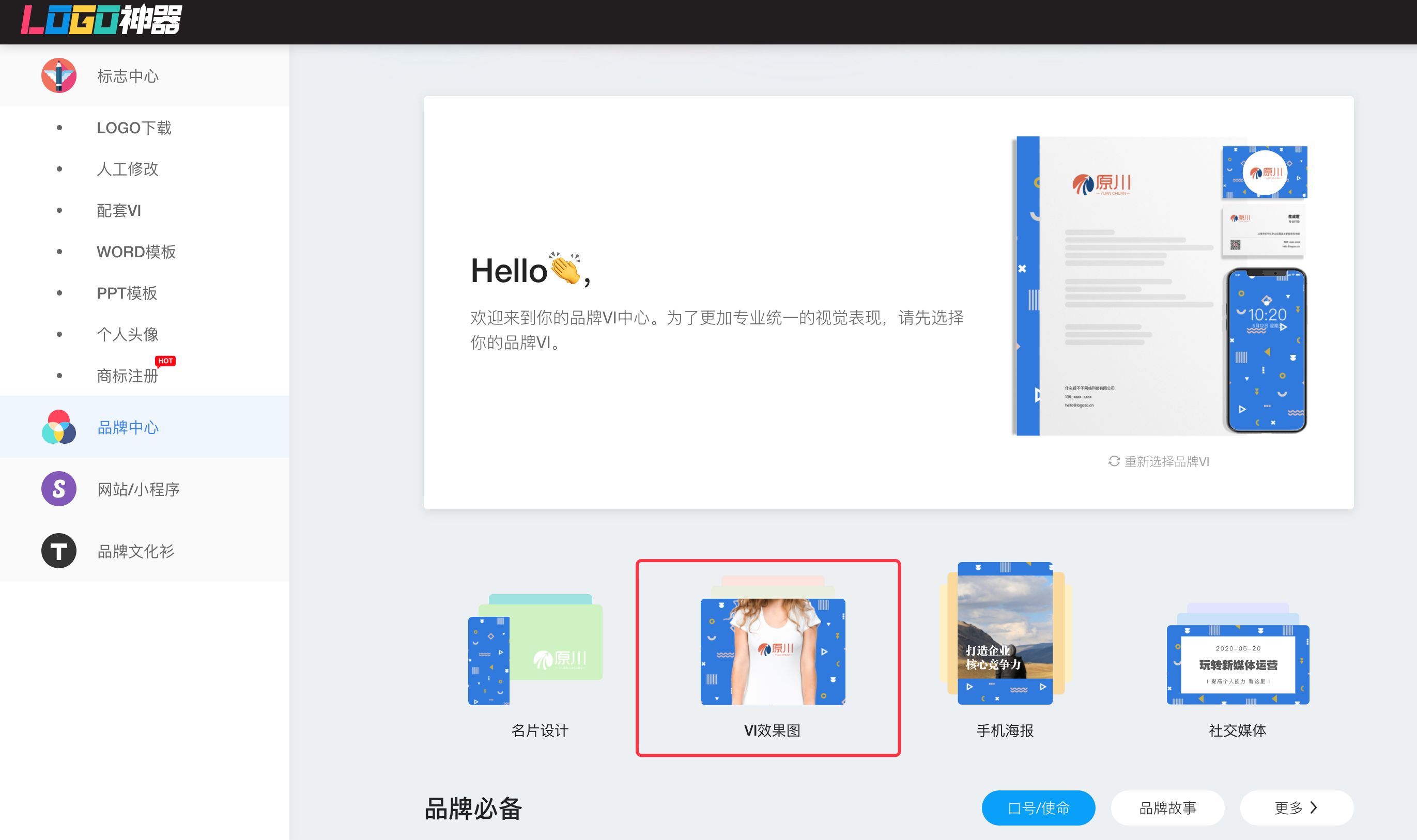Screen dimensions: 1417x840
Task: Choose PPT模板 in the sidebar
Action: [x=127, y=293]
